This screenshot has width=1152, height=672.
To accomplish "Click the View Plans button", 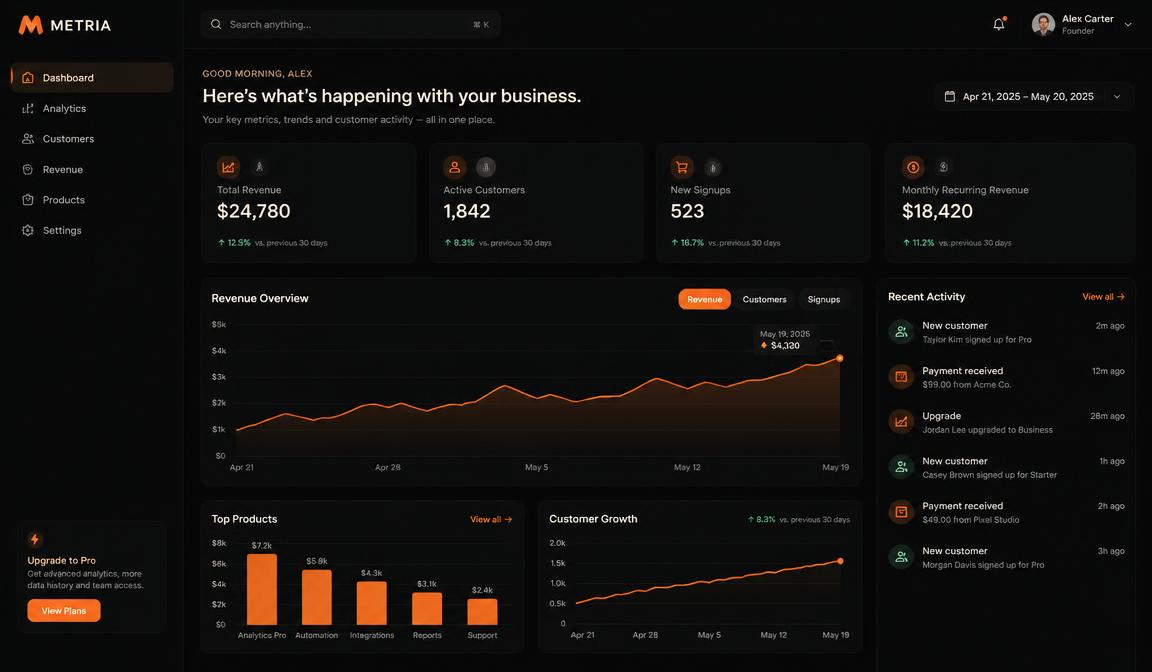I will point(64,610).
